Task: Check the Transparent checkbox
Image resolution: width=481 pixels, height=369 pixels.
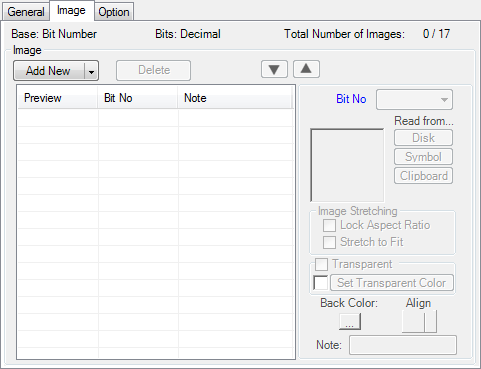Action: point(321,264)
